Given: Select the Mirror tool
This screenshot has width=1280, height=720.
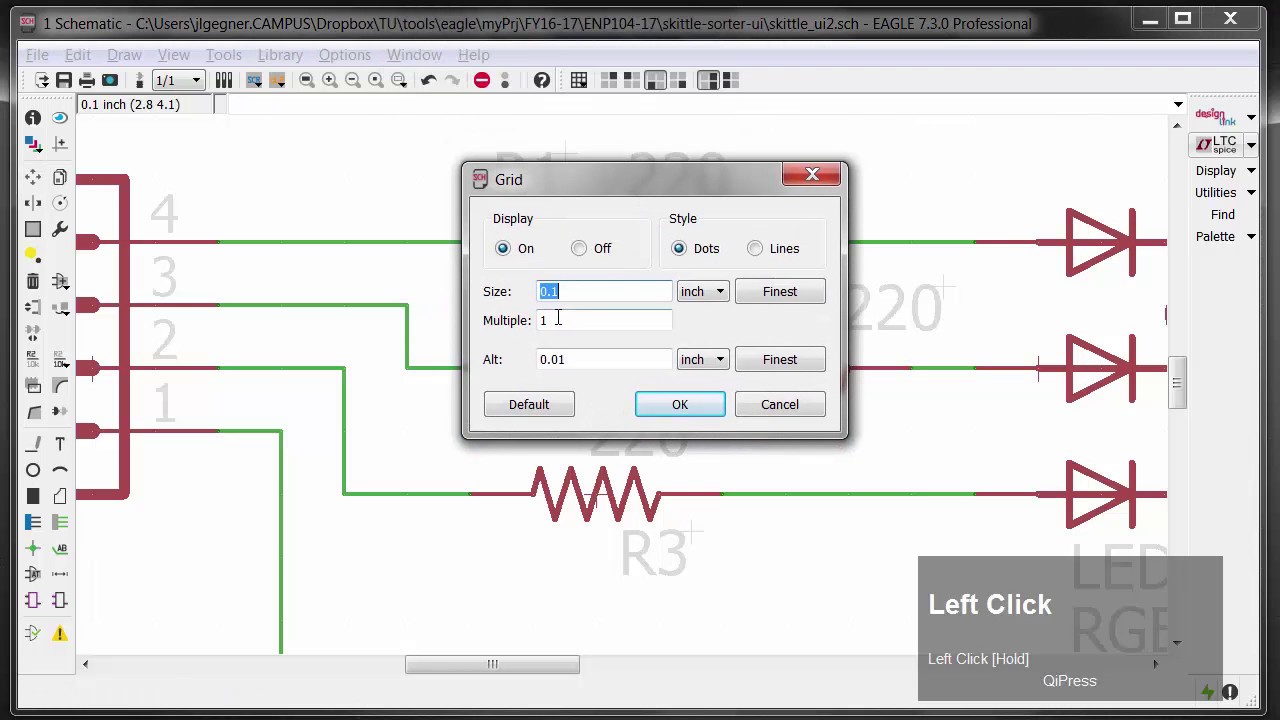Looking at the screenshot, I should pos(33,203).
